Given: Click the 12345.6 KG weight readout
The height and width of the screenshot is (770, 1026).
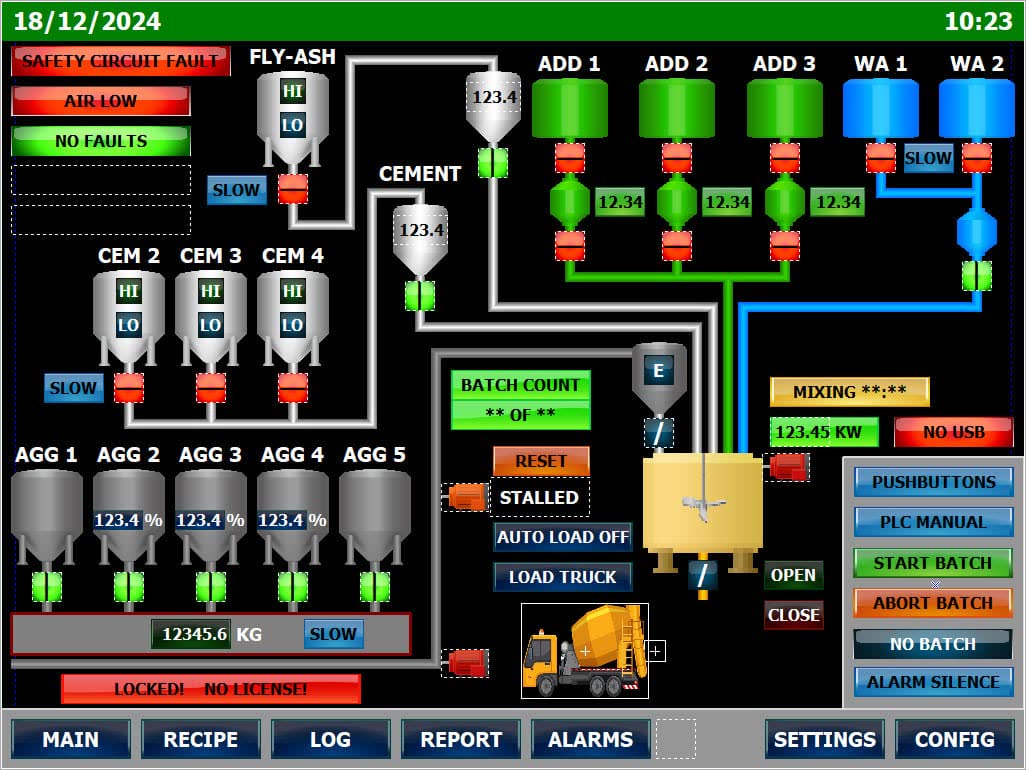Looking at the screenshot, I should point(191,634).
